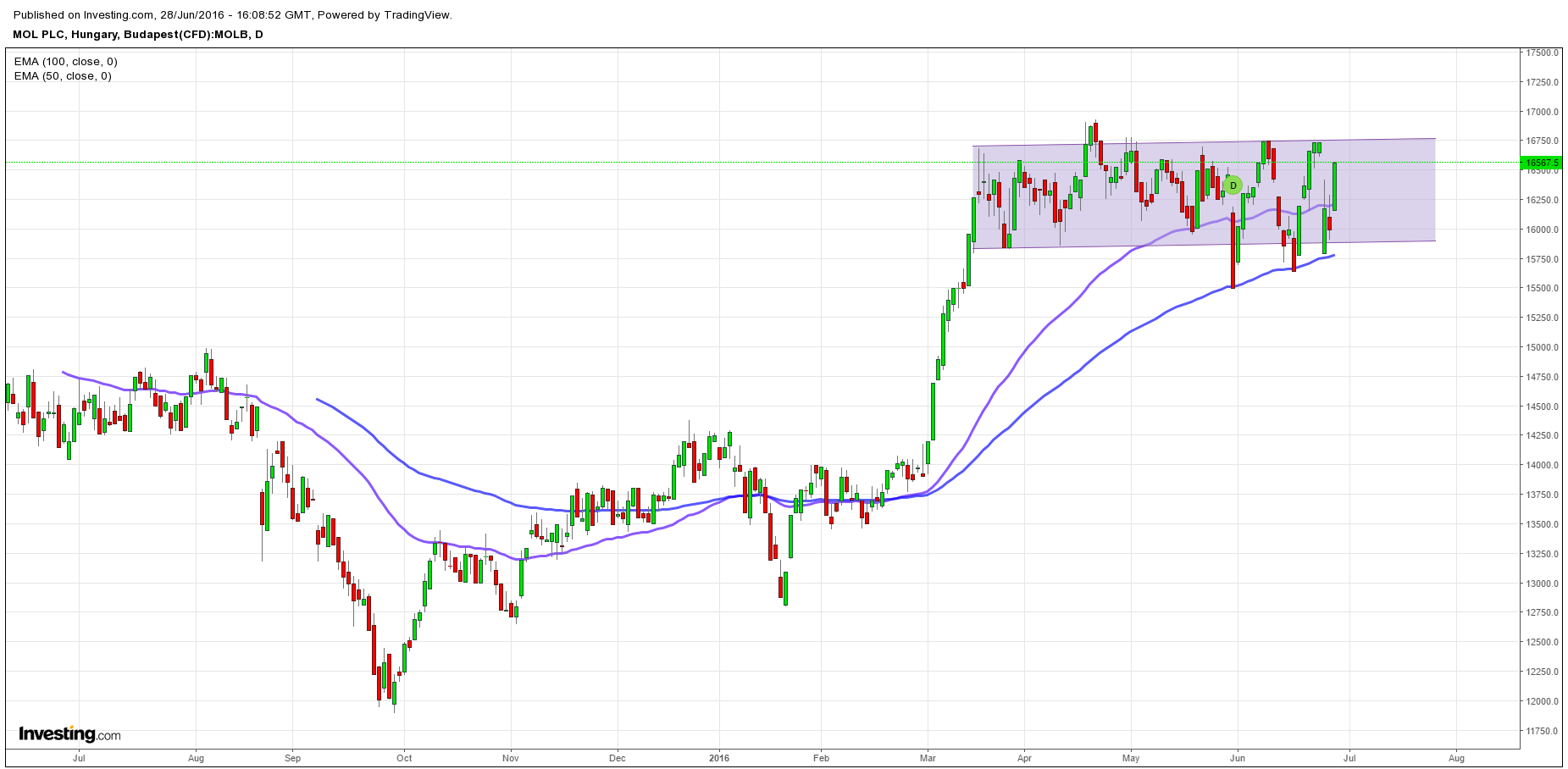
Task: Click the 2016 label on time axis
Action: [719, 758]
